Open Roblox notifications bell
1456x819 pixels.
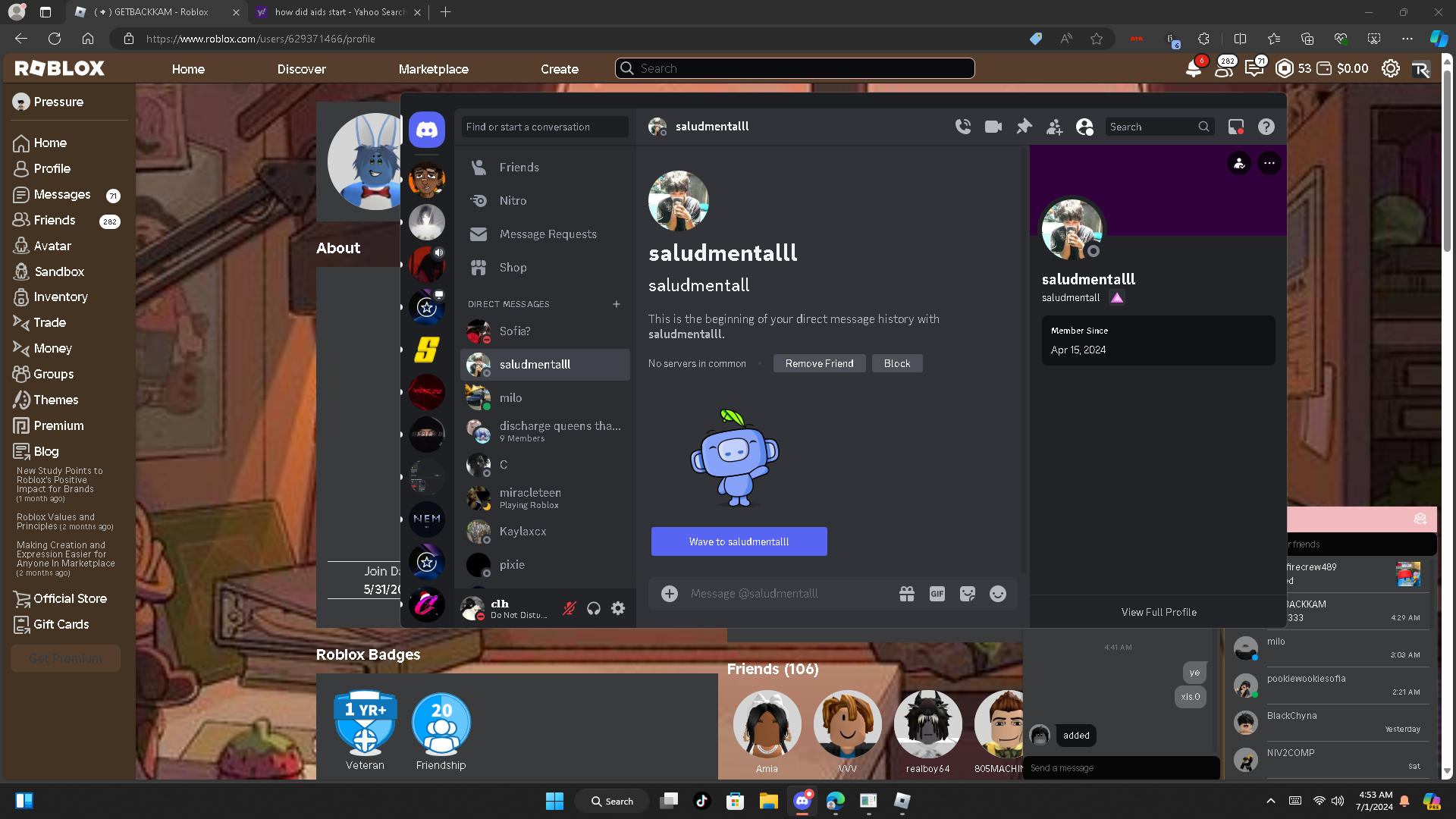(1194, 68)
